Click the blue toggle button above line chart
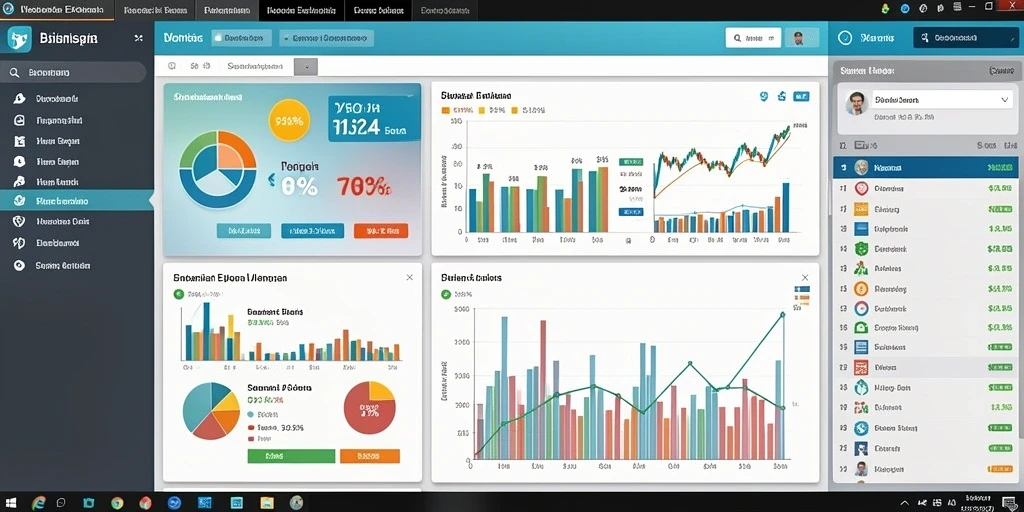This screenshot has width=1024, height=512. [801, 97]
